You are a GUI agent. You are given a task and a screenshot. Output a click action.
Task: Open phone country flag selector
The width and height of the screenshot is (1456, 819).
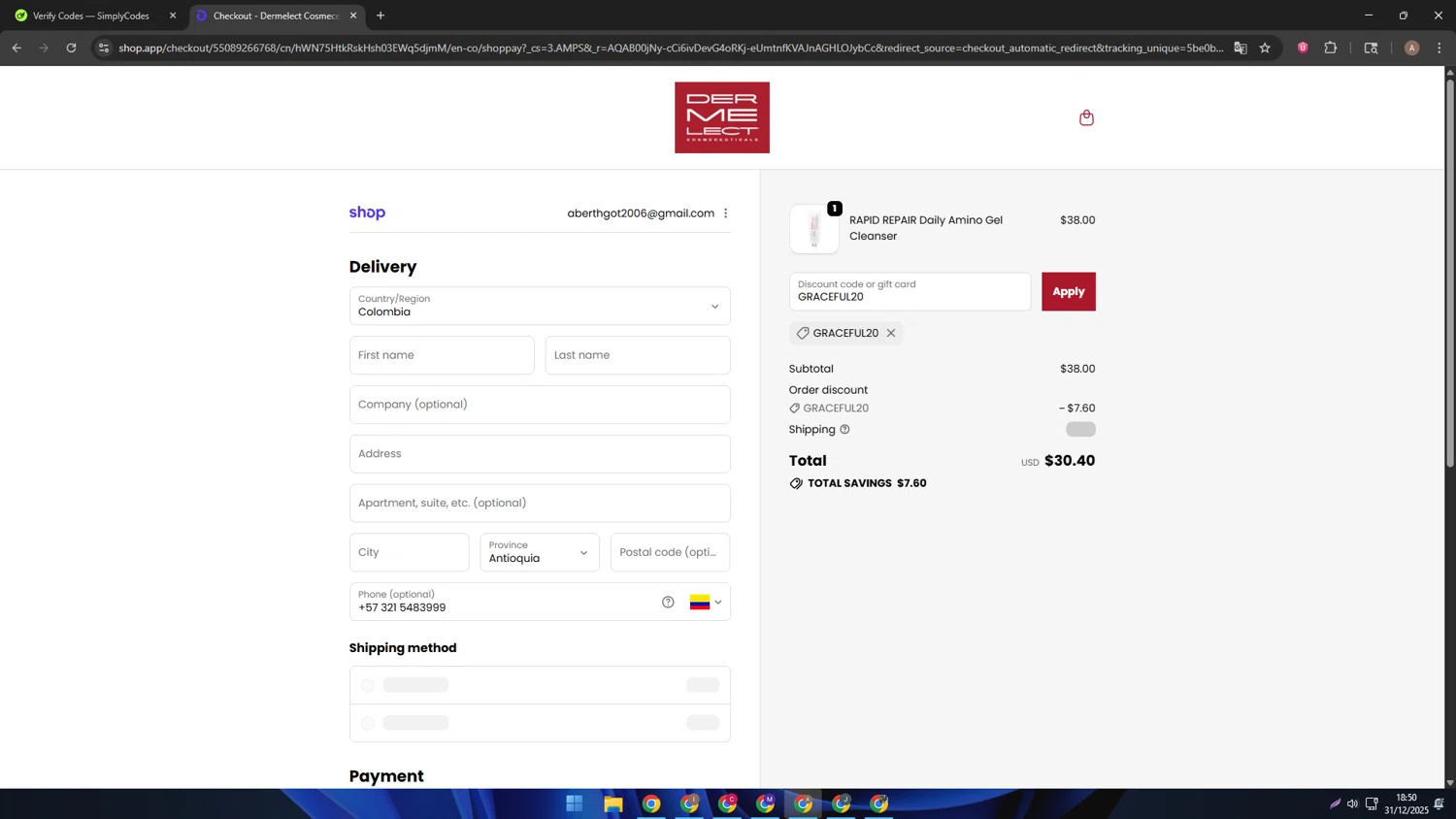click(x=706, y=602)
